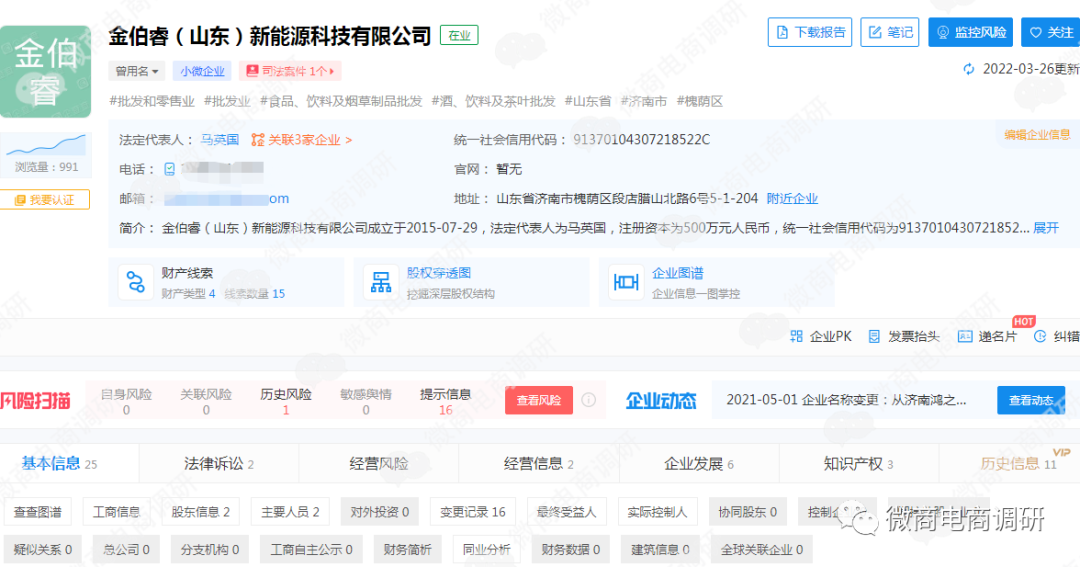Click the 递名片 card icon

pyautogui.click(x=965, y=336)
